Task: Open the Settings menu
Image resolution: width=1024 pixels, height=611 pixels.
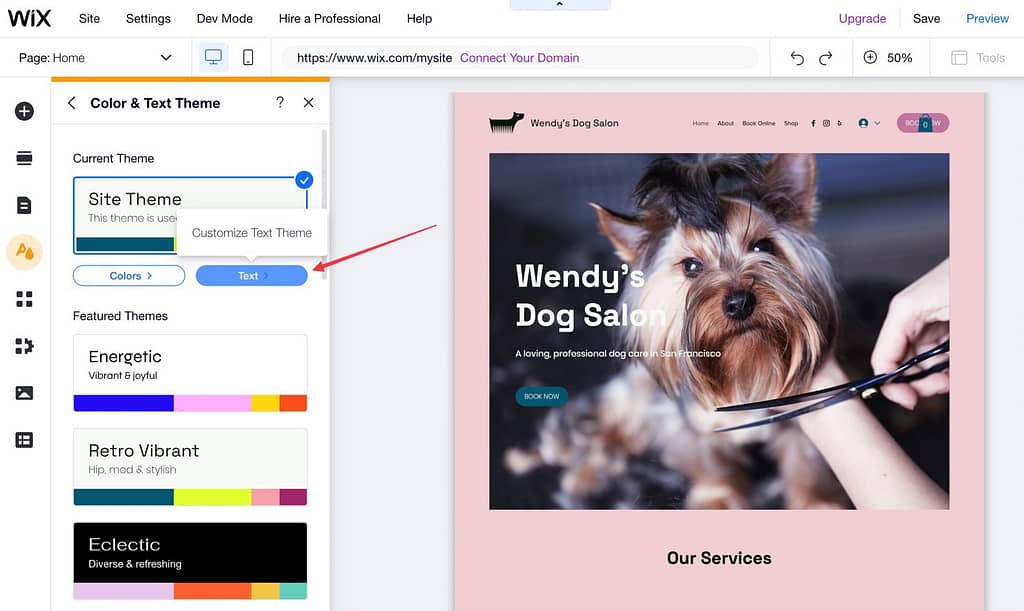Action: [148, 19]
